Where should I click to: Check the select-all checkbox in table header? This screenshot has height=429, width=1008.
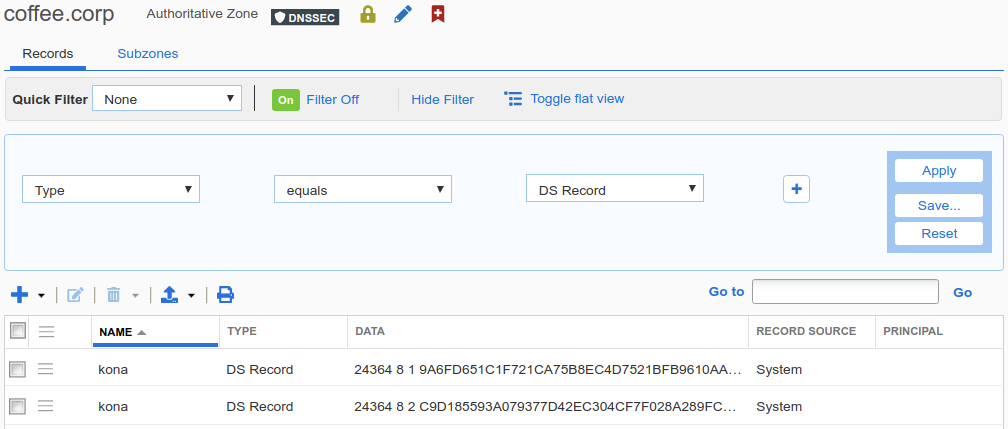(17, 331)
